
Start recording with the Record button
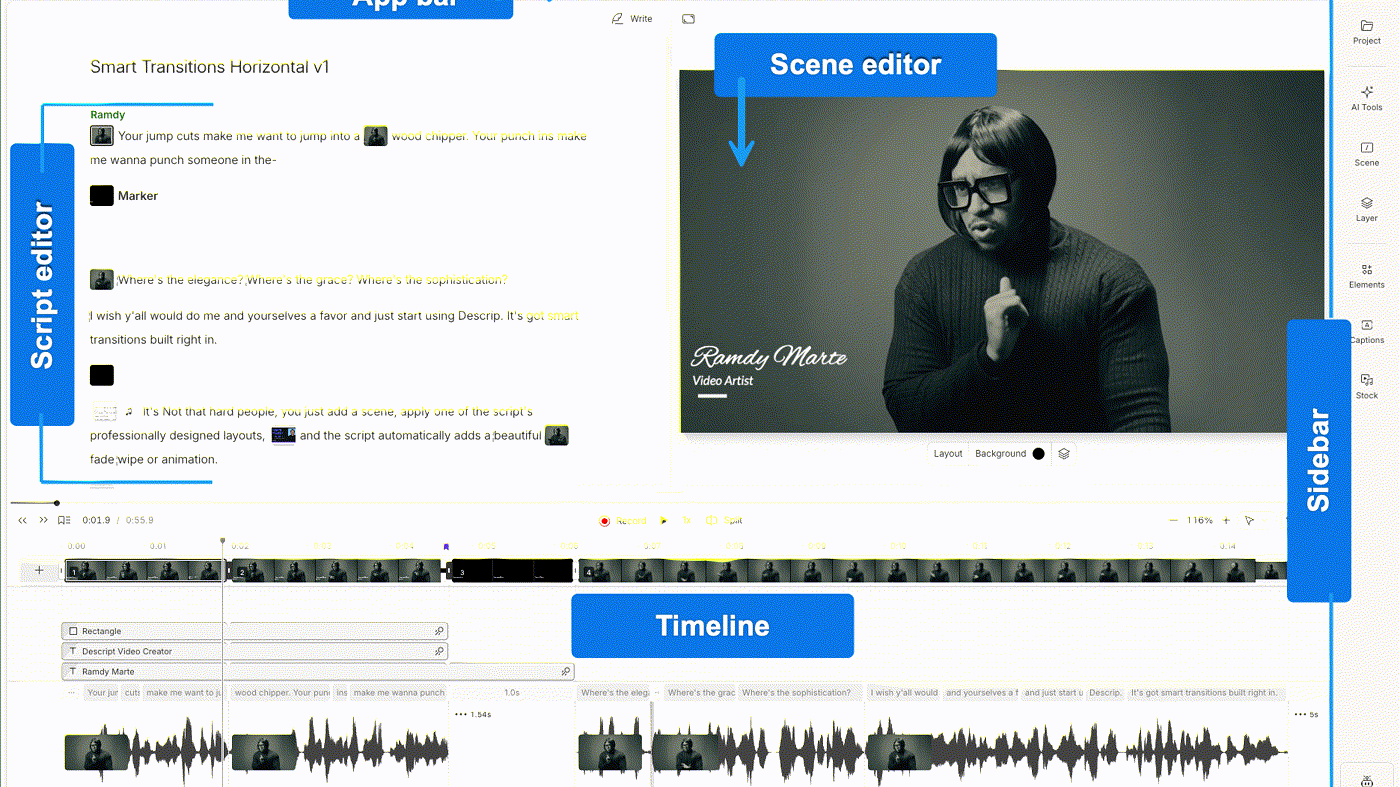(x=622, y=521)
